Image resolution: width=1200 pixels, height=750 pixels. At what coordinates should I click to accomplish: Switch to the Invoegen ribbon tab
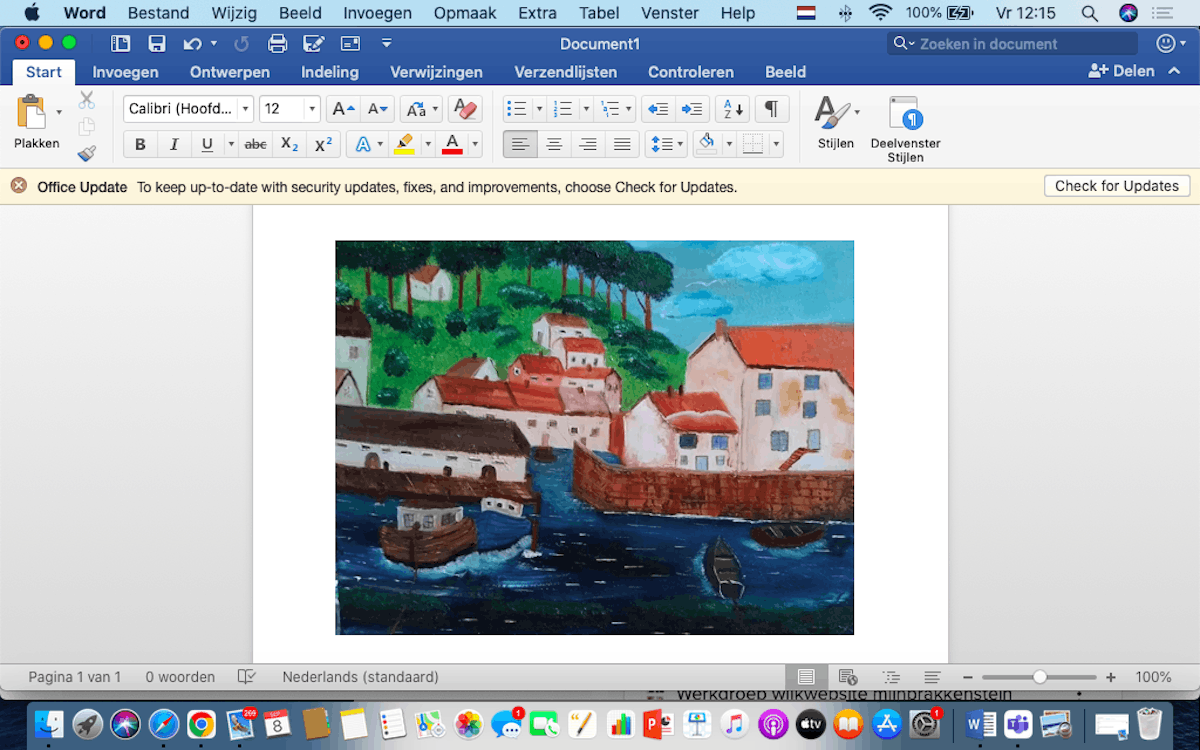(125, 72)
